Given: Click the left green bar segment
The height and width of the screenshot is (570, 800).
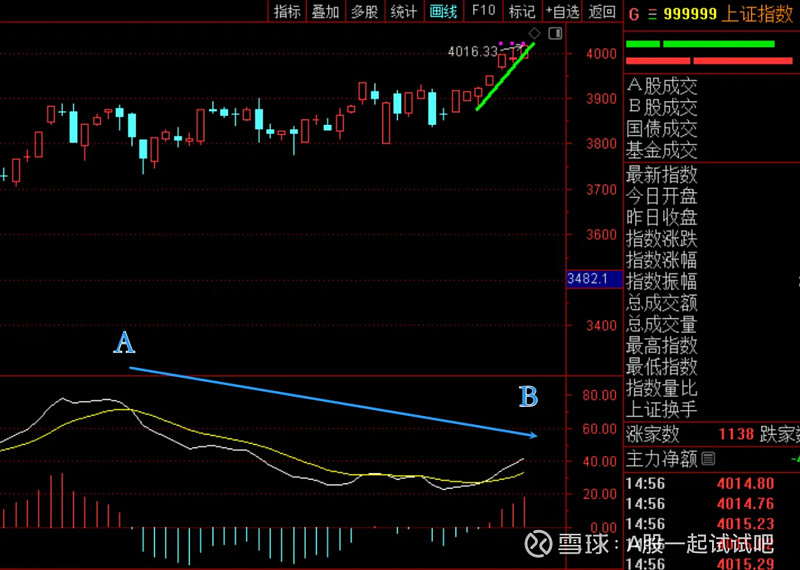Looking at the screenshot, I should [643, 44].
